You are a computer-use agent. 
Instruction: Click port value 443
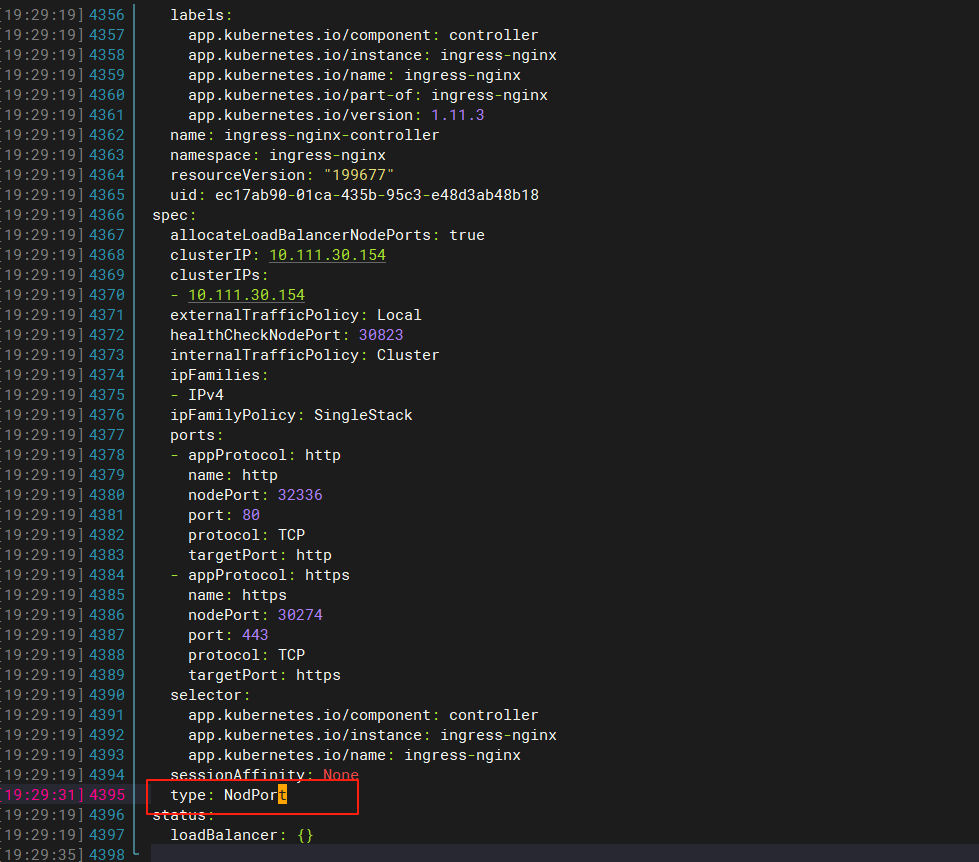255,635
